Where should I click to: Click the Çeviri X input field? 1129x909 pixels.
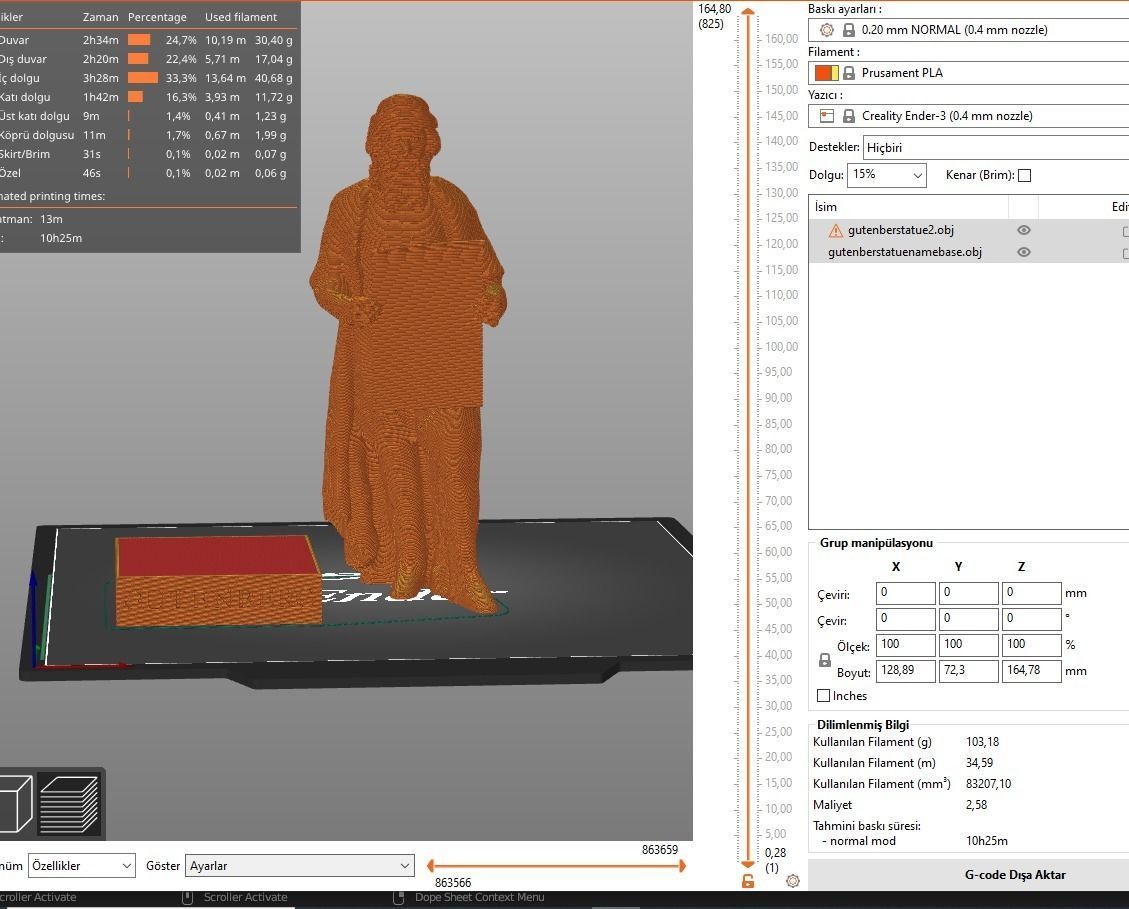coord(905,593)
